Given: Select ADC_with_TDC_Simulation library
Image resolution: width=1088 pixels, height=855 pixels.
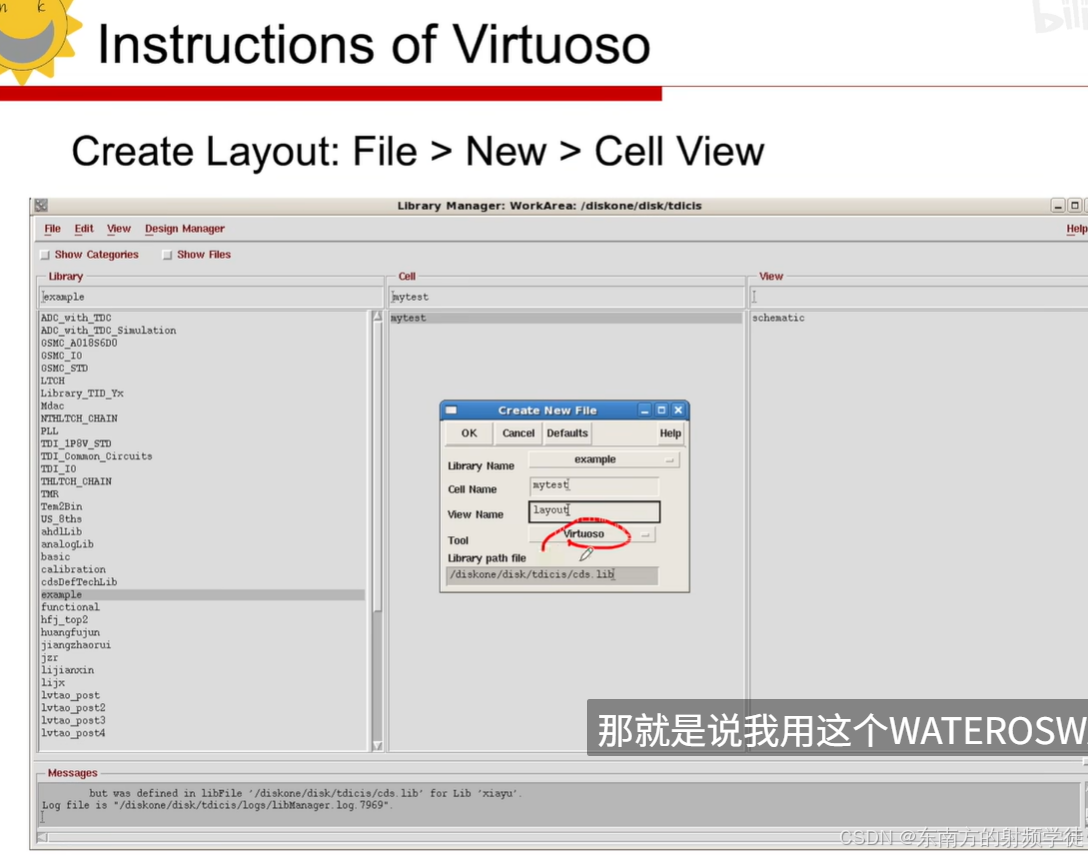Looking at the screenshot, I should coord(108,330).
